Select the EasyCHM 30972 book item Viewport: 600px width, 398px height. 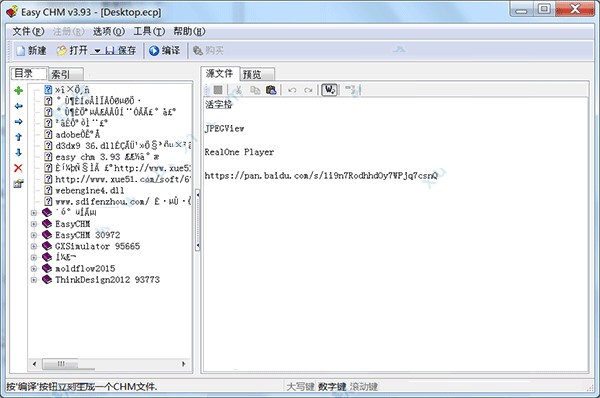pyautogui.click(x=88, y=235)
